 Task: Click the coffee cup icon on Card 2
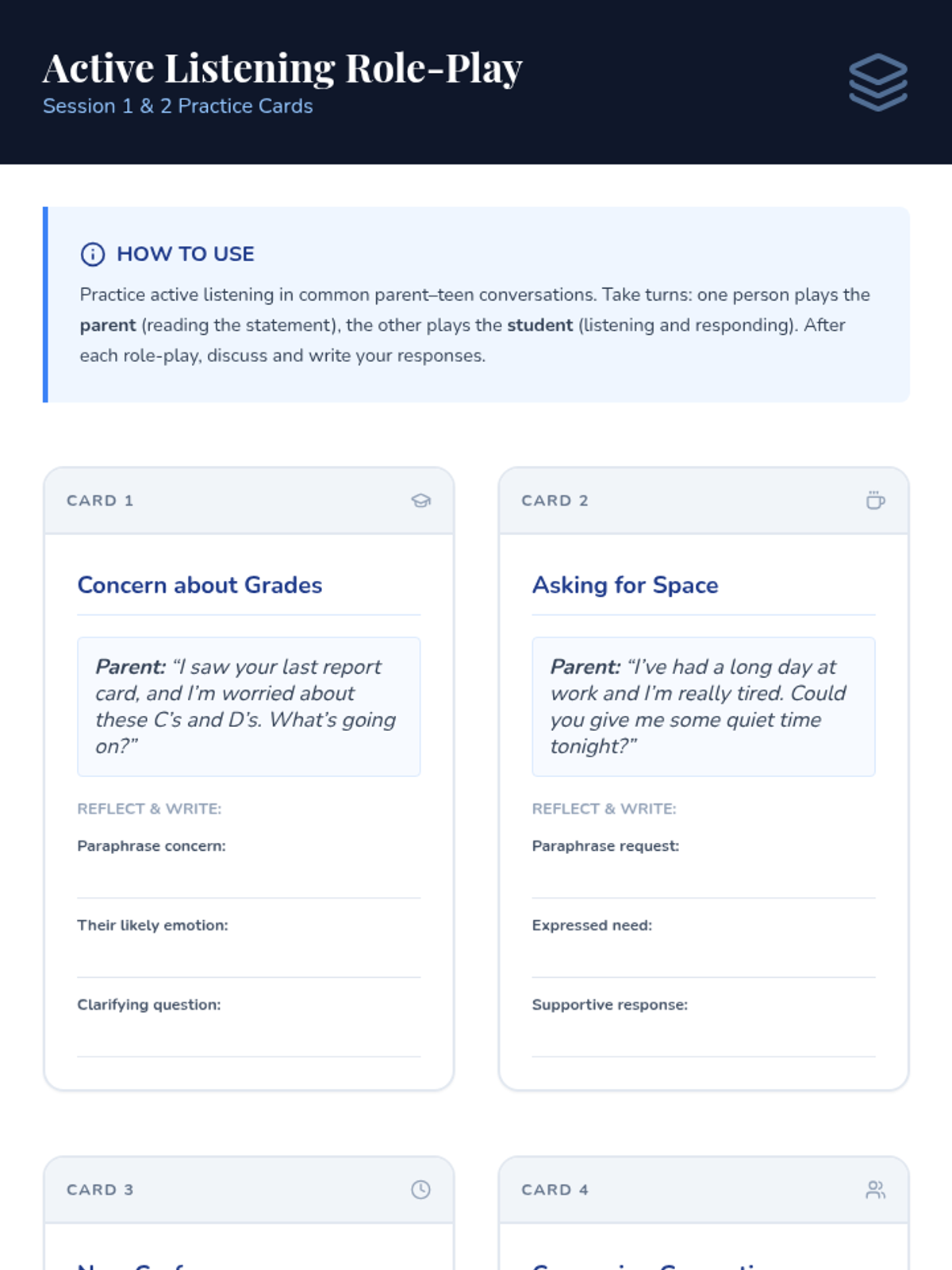pyautogui.click(x=875, y=500)
